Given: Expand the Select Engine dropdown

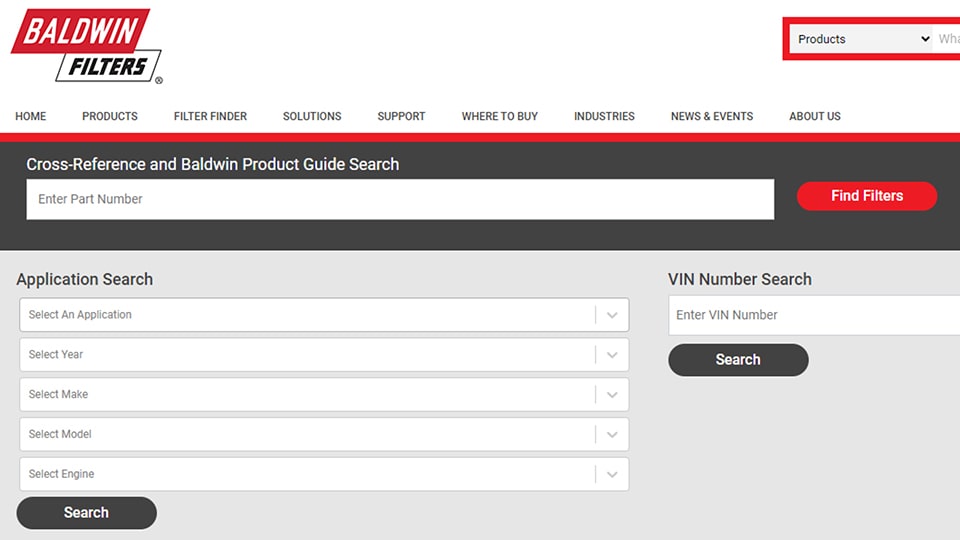Looking at the screenshot, I should pos(324,475).
